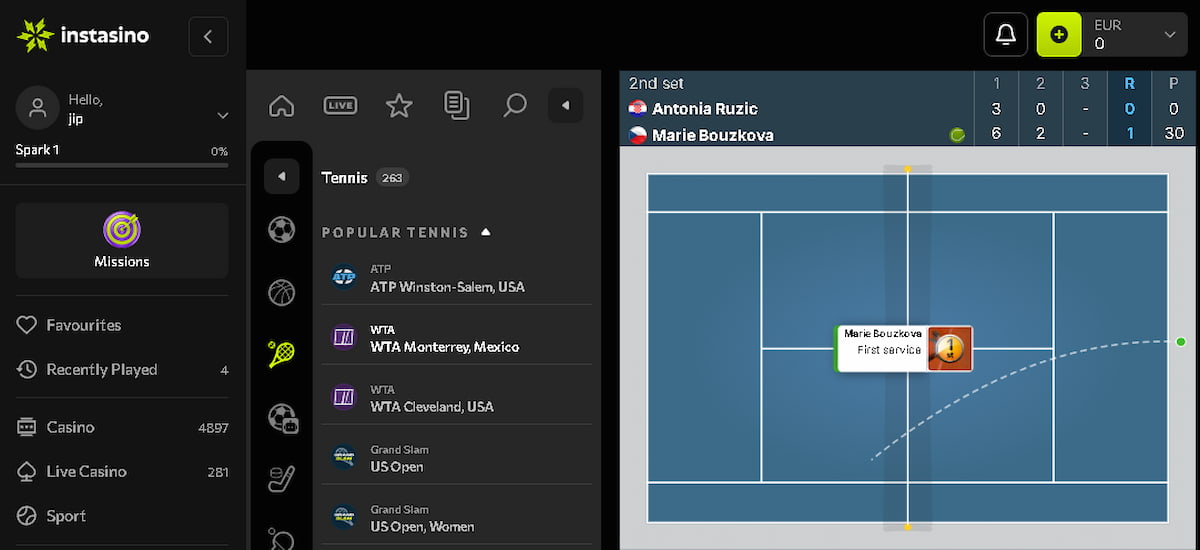
Task: Click the Instasino logo
Action: pos(83,36)
